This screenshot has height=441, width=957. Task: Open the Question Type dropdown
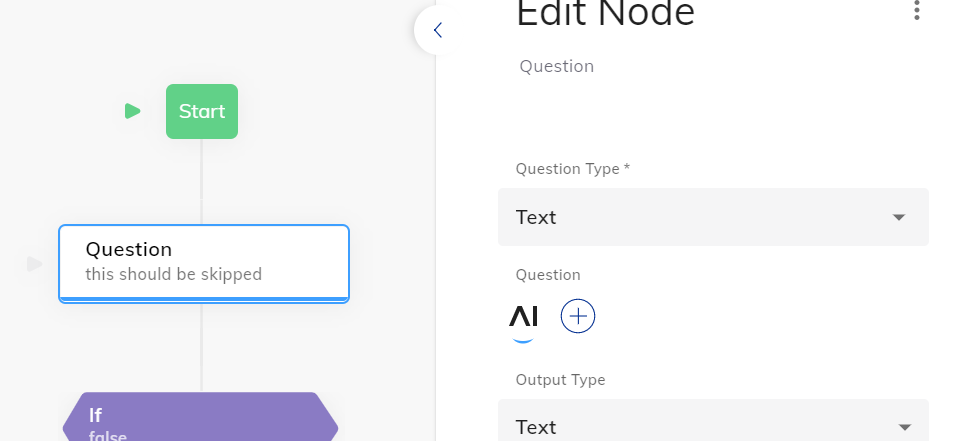(713, 217)
